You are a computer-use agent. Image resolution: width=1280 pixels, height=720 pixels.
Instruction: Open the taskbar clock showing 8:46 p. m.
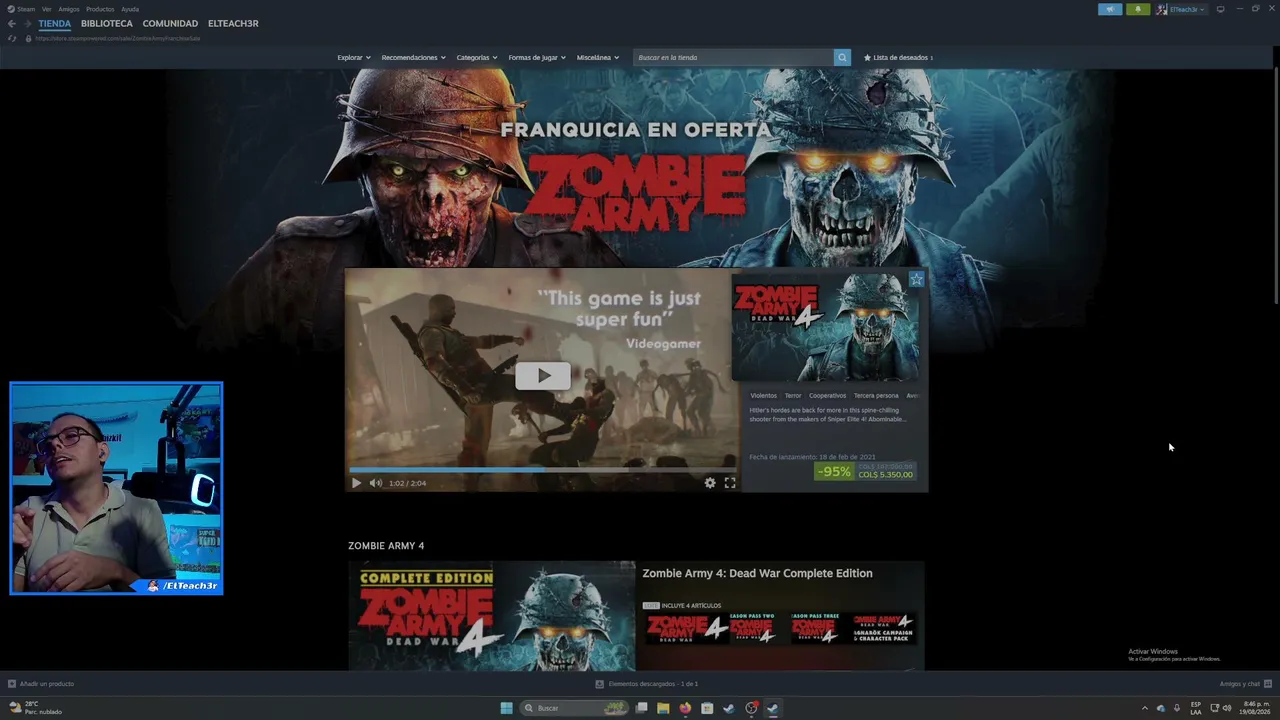[x=1256, y=708]
